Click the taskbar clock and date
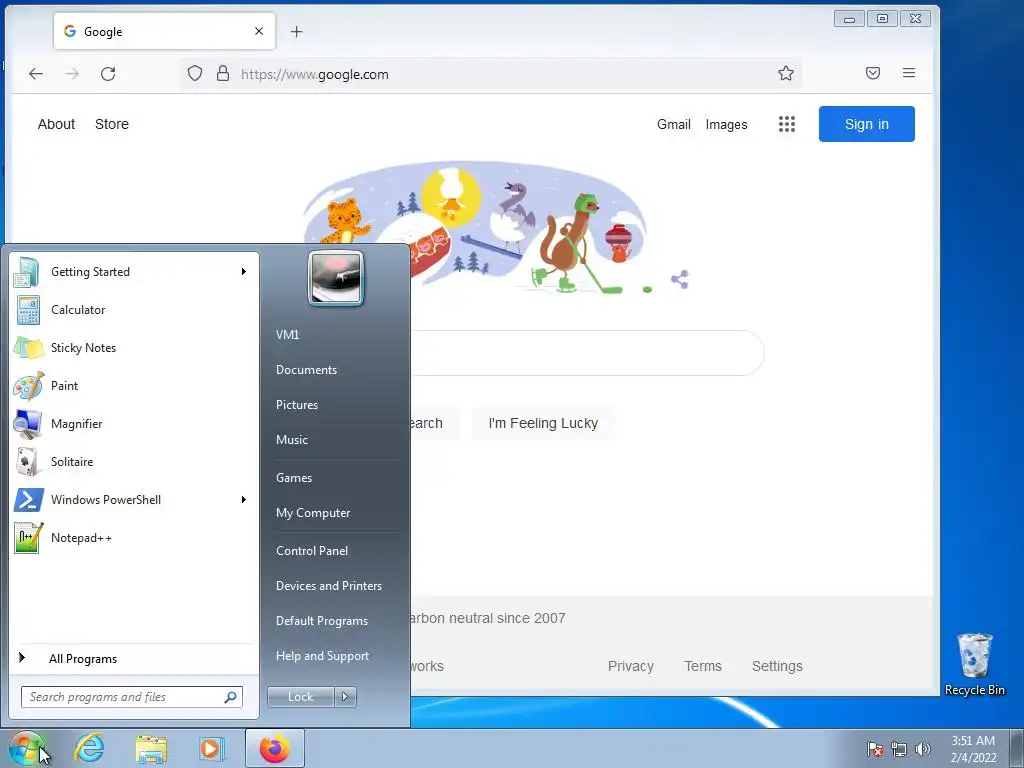Viewport: 1024px width, 768px height. (x=973, y=749)
